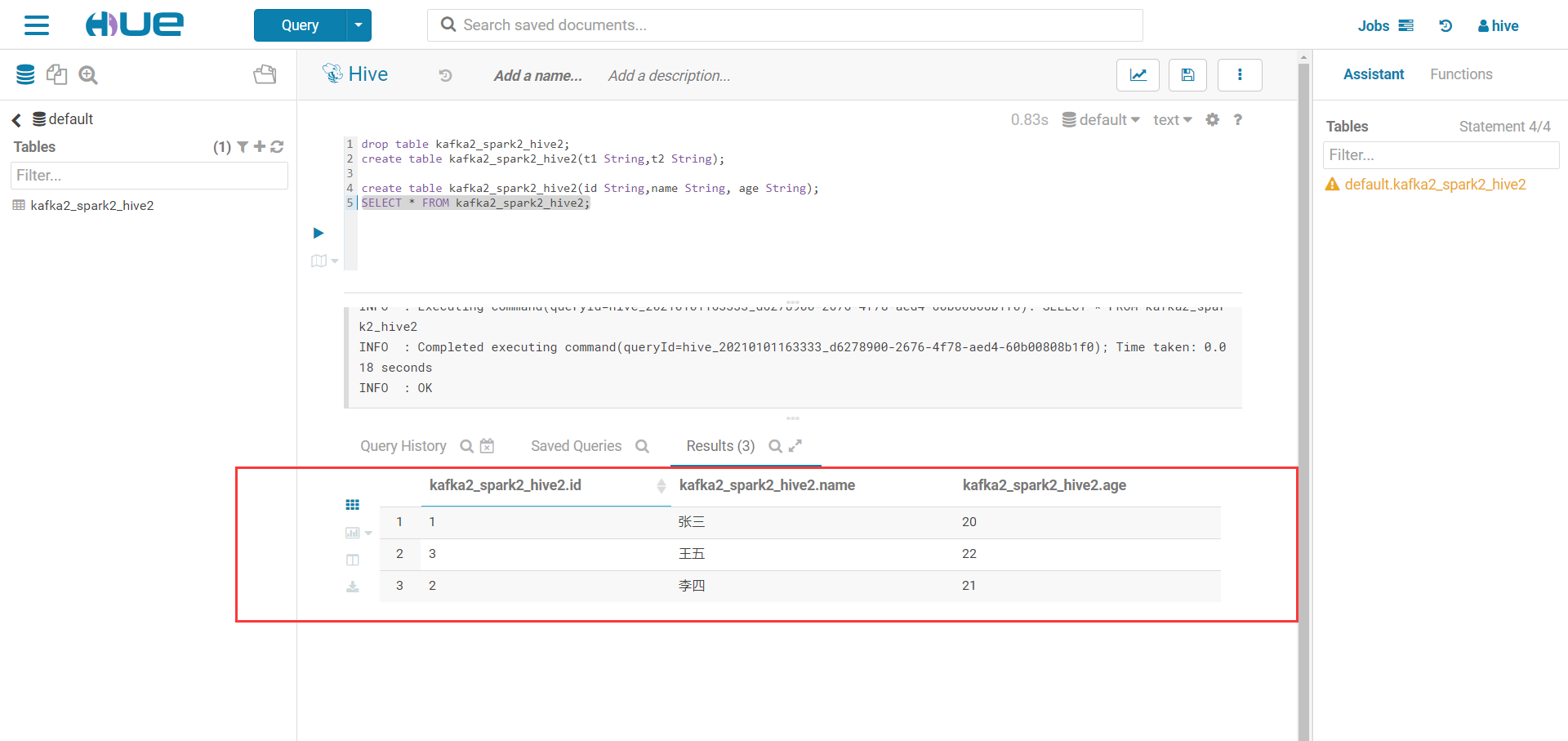The width and height of the screenshot is (1568, 741).
Task: Place cursor on SELECT statement line
Action: (475, 203)
